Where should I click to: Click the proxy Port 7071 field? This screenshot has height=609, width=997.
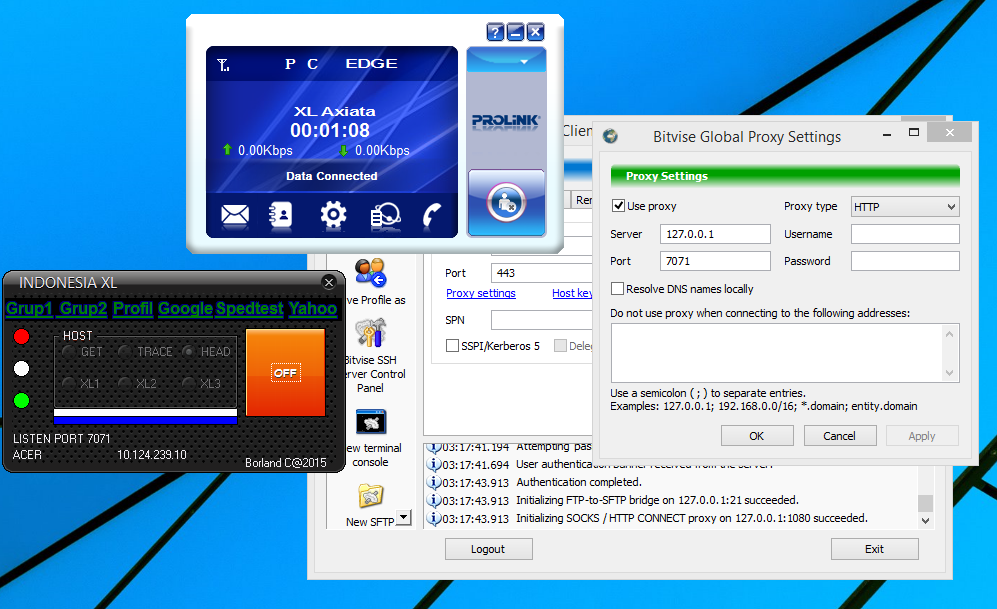(715, 261)
